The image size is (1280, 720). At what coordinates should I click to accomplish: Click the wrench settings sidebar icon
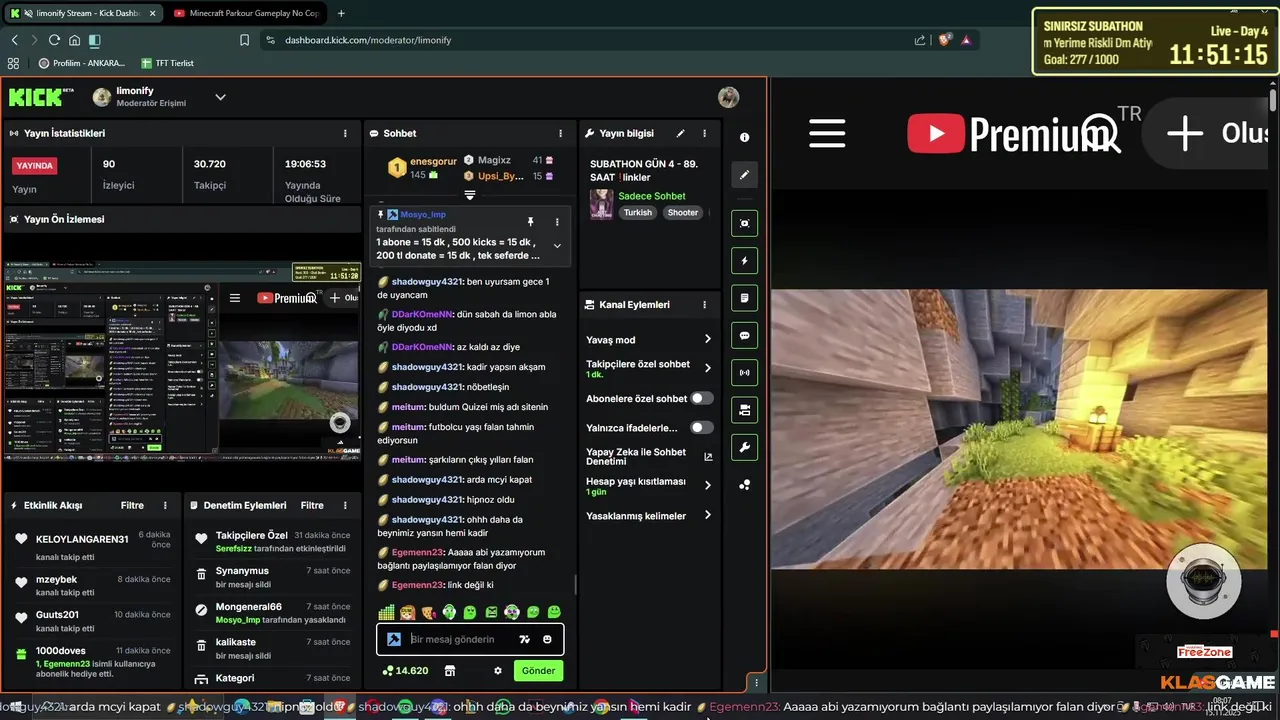pos(744,447)
